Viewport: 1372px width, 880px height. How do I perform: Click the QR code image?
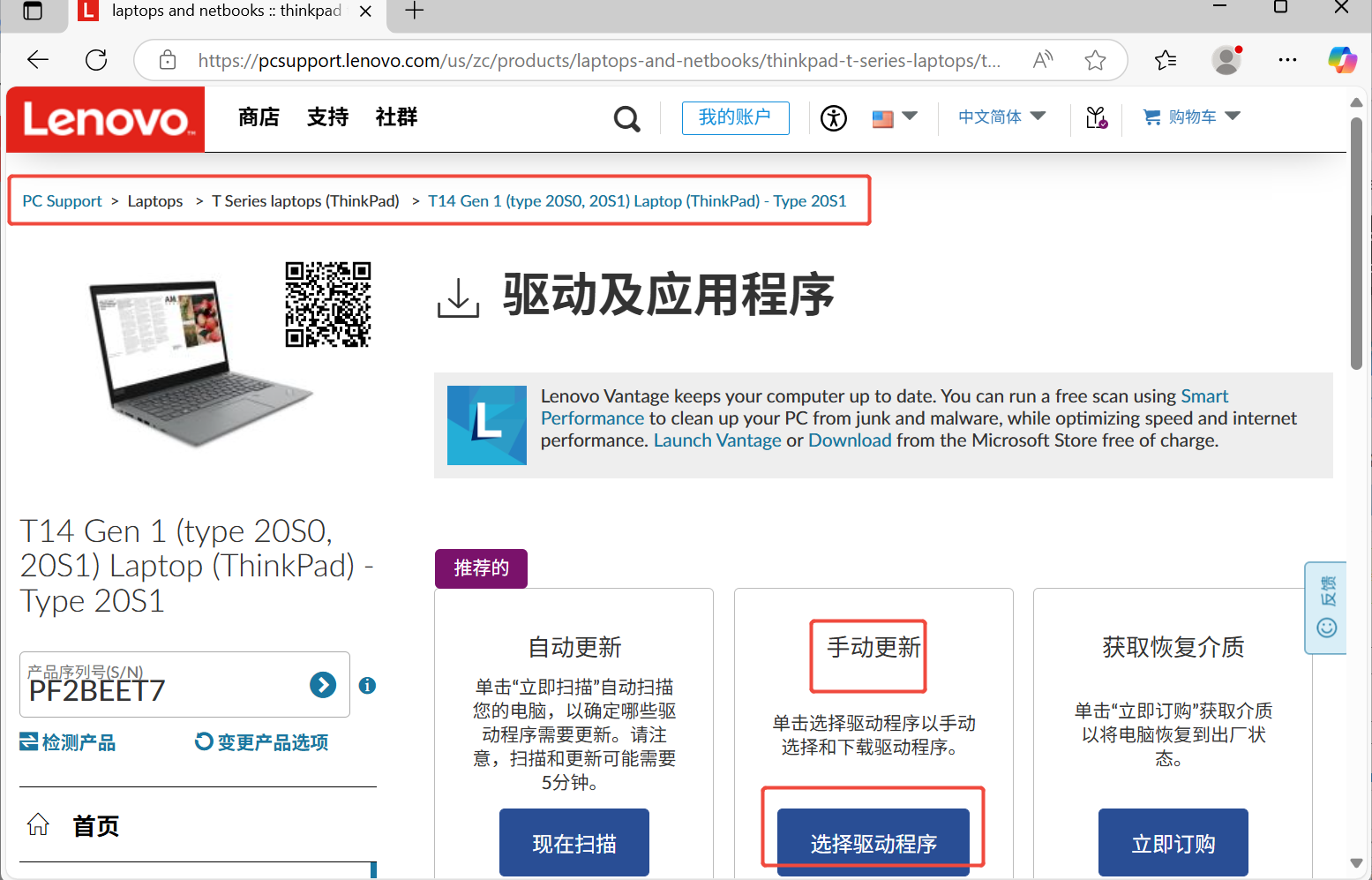(328, 305)
